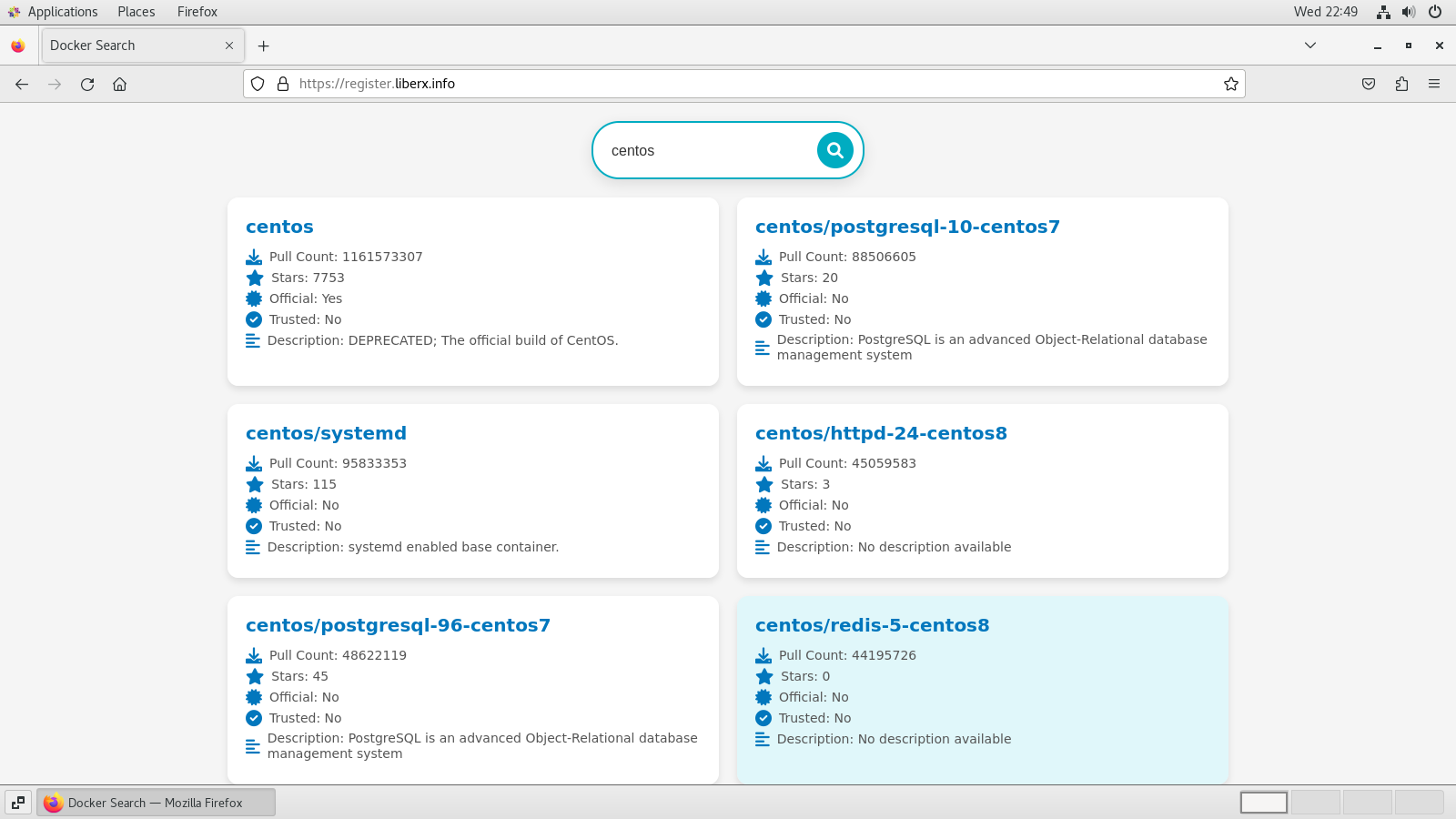Open the centos/systemd title link
This screenshot has height=819, width=1456.
pyautogui.click(x=326, y=433)
